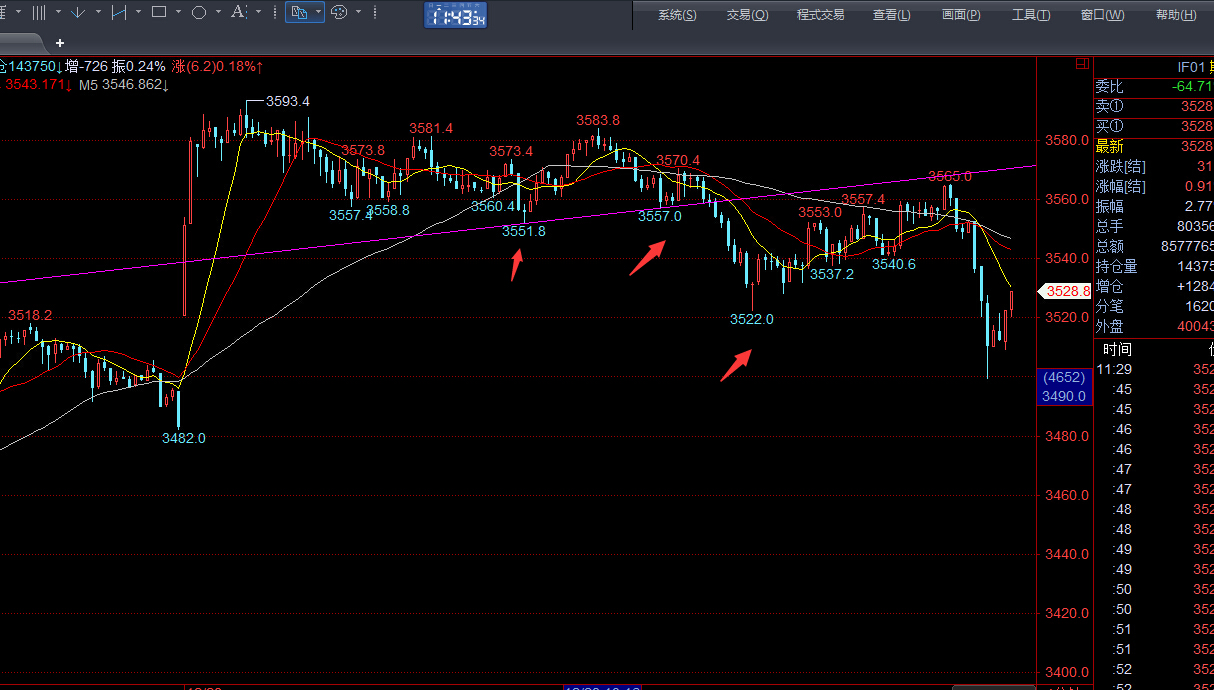Click the digital clock widget
Viewport: 1214px width, 690px height.
coord(455,15)
